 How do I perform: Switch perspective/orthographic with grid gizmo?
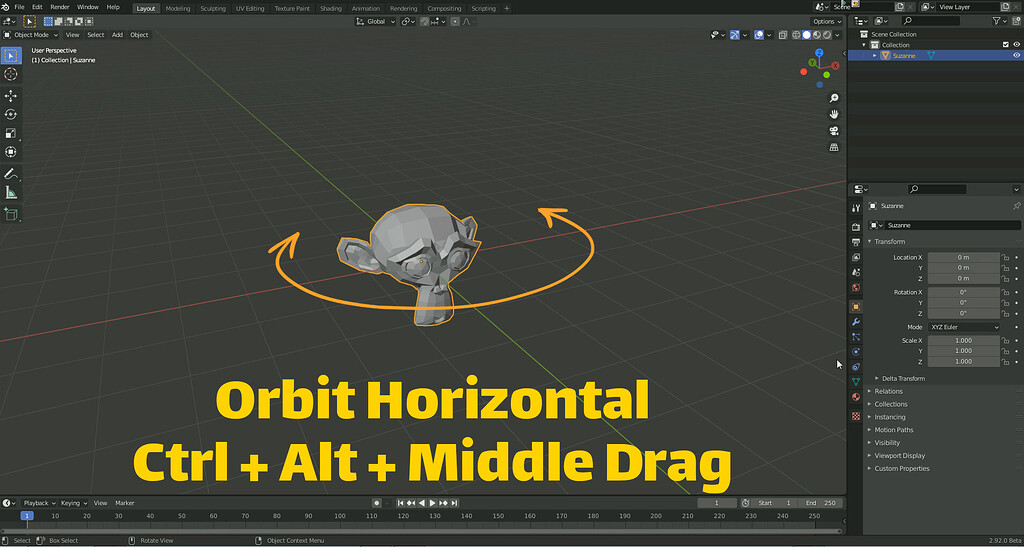[x=834, y=148]
